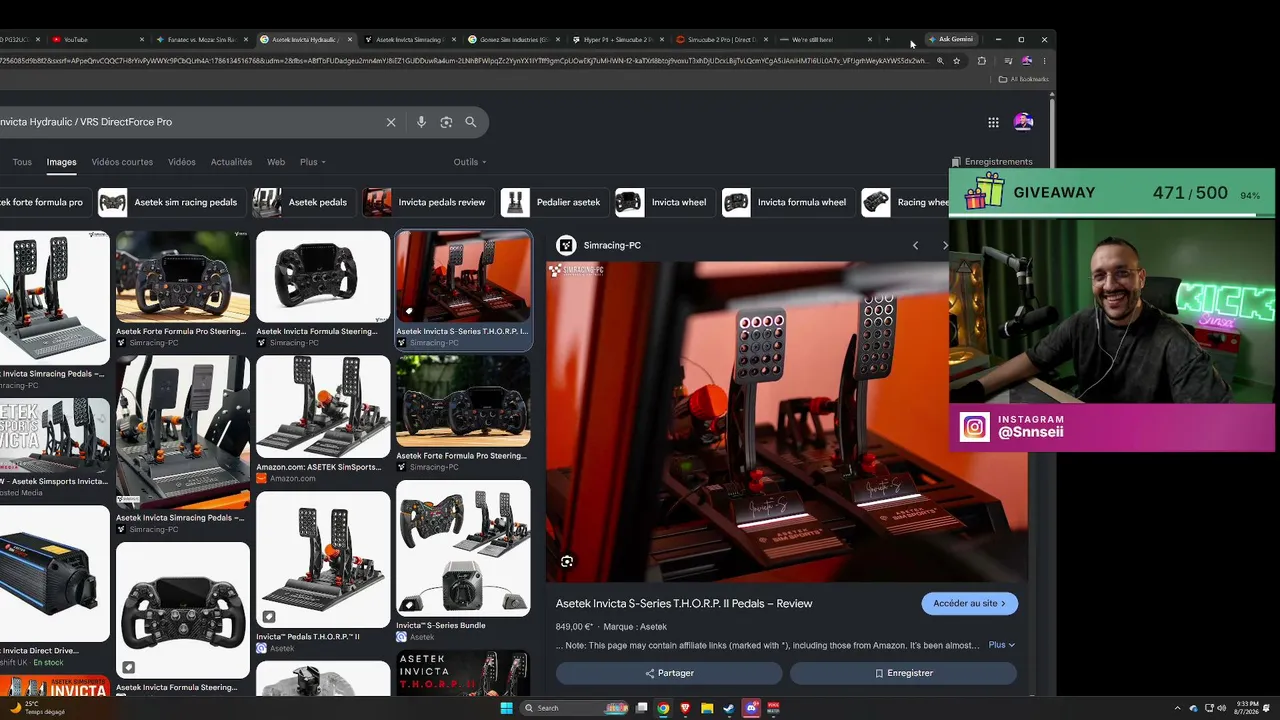The height and width of the screenshot is (720, 1280).
Task: Bookmark this page with the star icon
Action: [957, 61]
